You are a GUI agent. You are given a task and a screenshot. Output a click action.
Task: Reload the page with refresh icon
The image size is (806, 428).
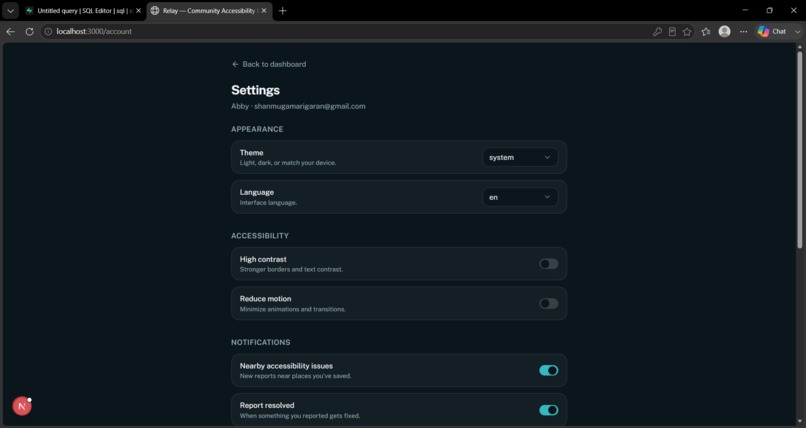[x=29, y=31]
